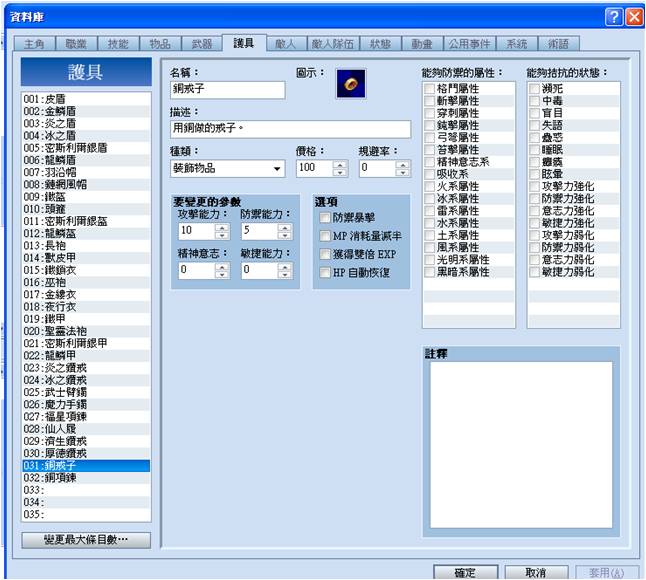The height and width of the screenshot is (580, 646).
Task: Select 030:厚德鑽戒 in the list
Action: coord(86,454)
